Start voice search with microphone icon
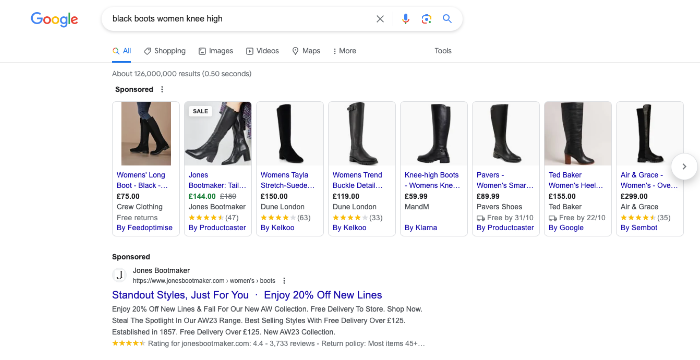The height and width of the screenshot is (360, 700). click(x=405, y=19)
